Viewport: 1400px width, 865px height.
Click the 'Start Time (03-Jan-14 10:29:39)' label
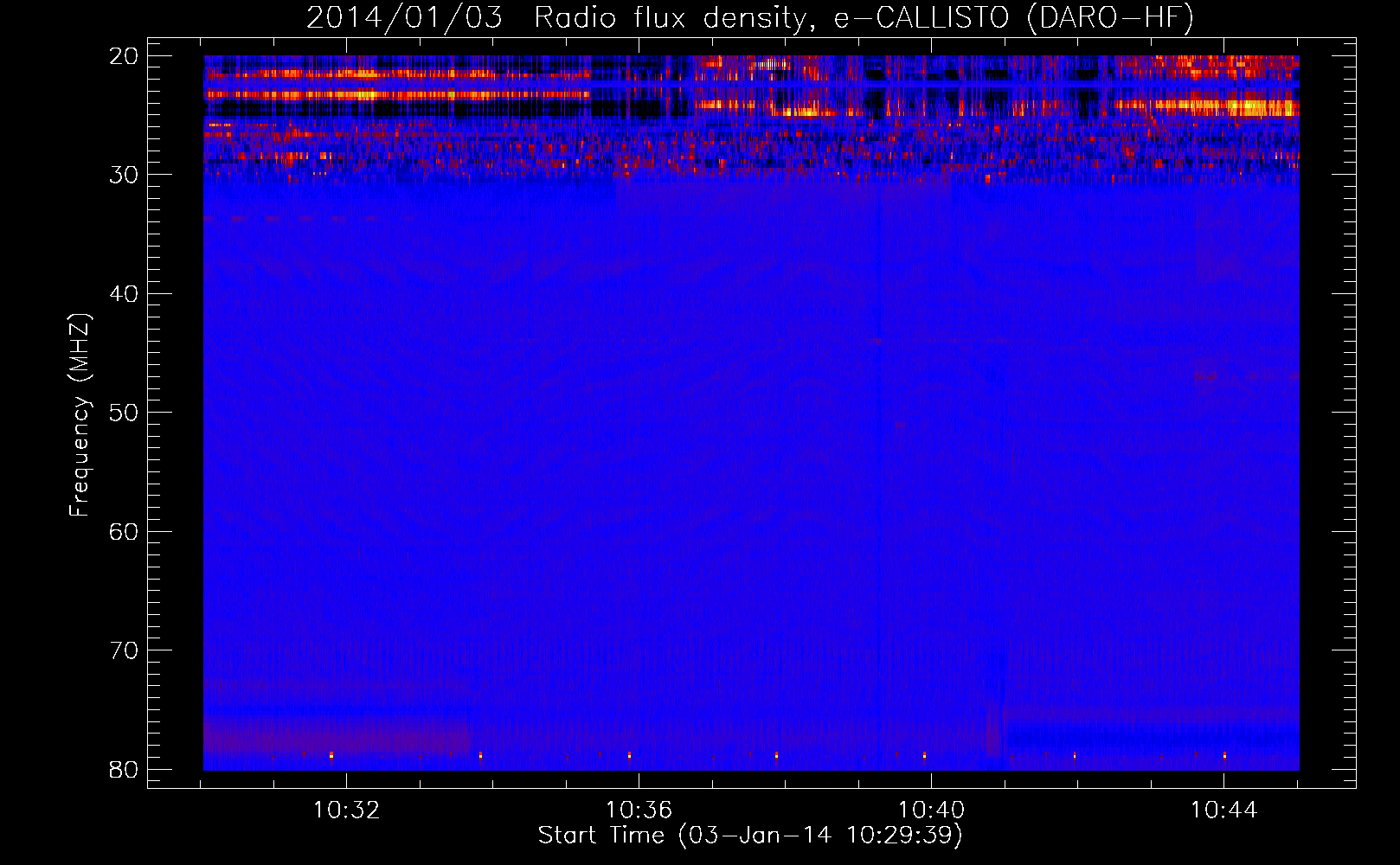click(750, 836)
